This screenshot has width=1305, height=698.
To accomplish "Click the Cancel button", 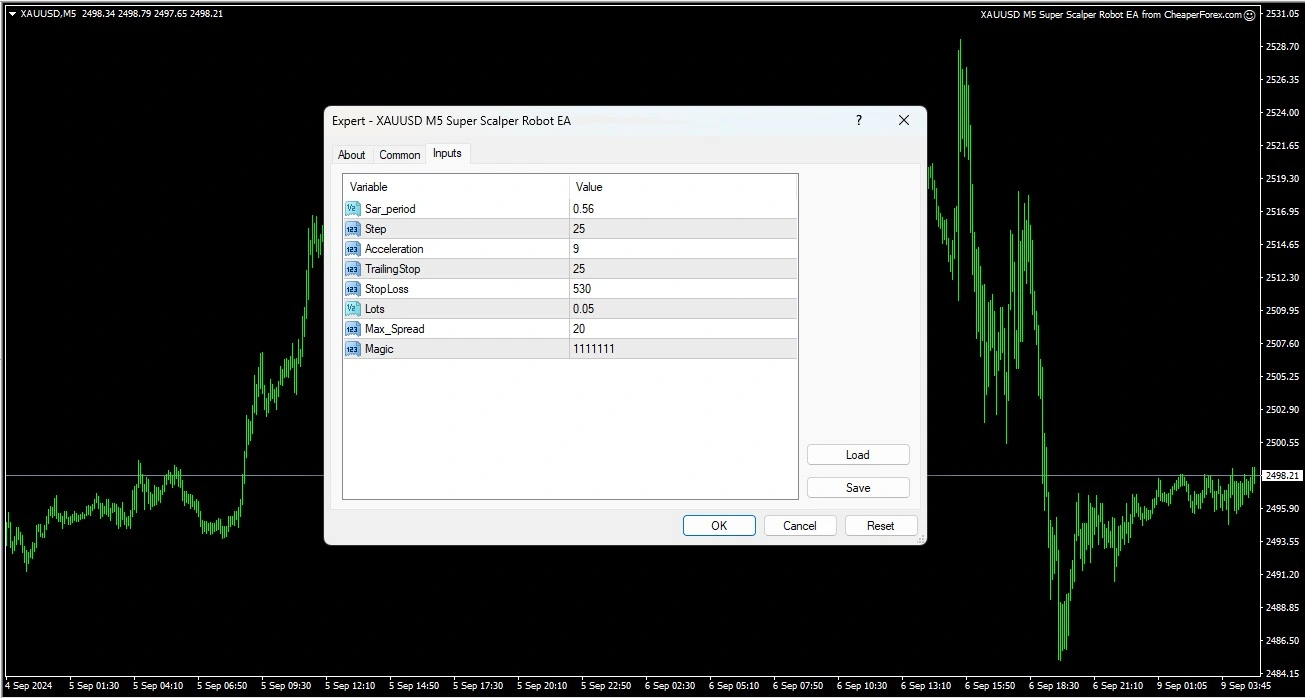I will [x=800, y=526].
